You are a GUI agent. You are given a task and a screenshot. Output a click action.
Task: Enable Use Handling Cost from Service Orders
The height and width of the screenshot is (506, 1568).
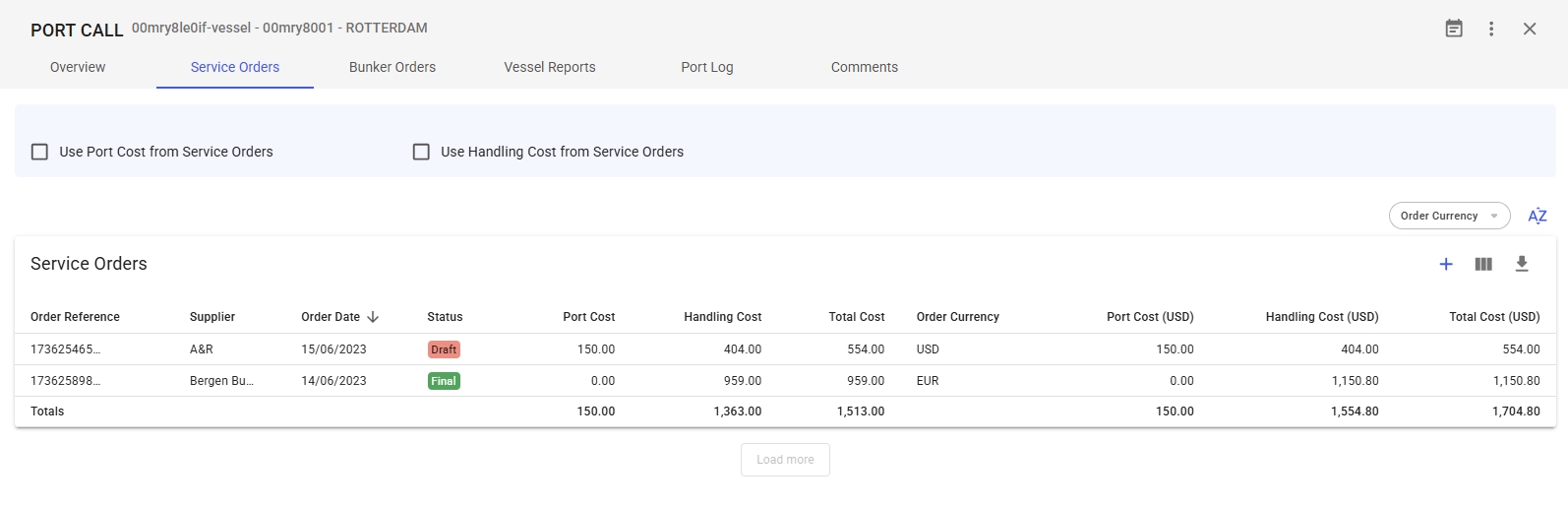(x=422, y=152)
